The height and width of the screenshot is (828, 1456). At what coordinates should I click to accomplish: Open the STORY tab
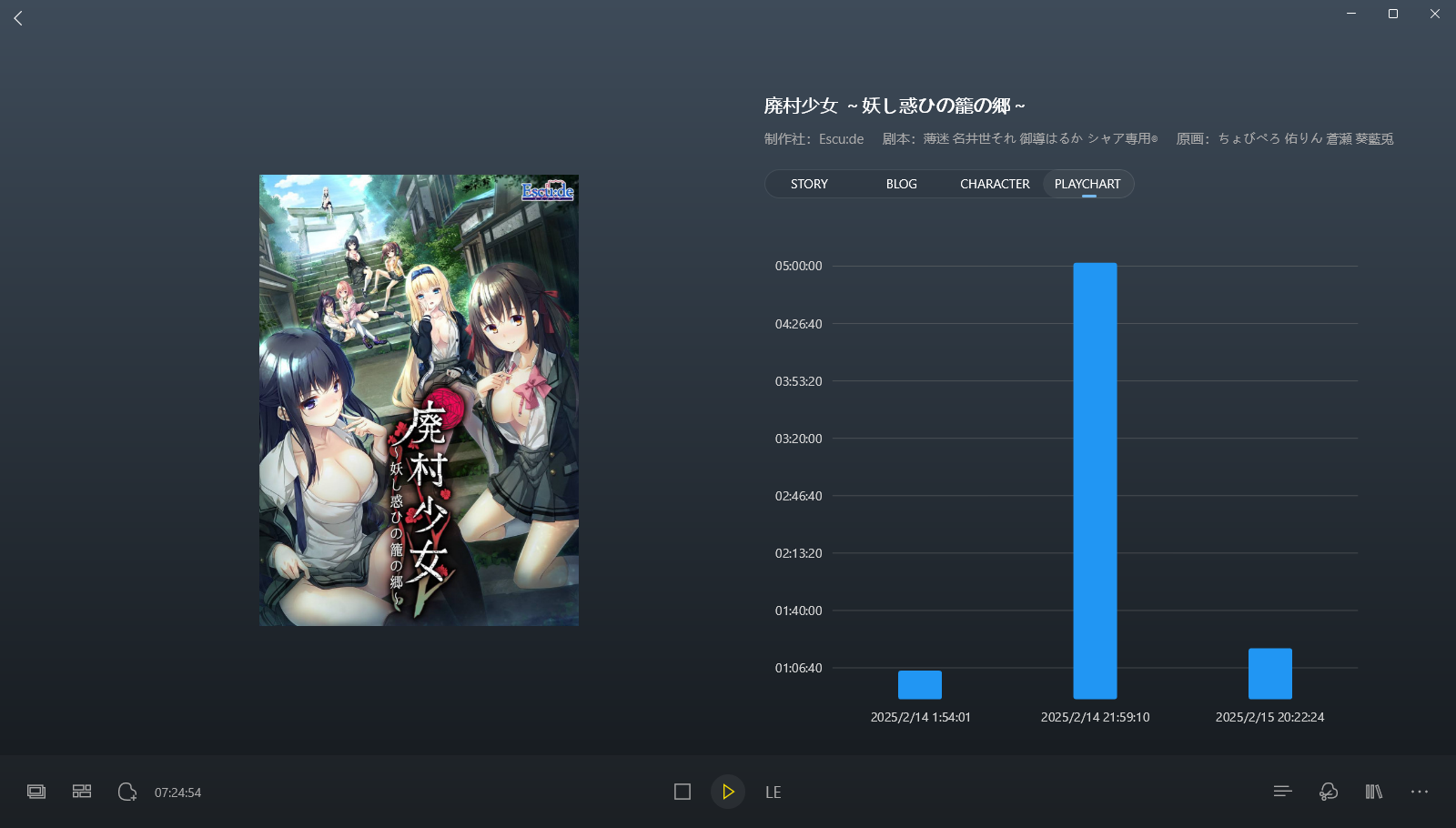pos(809,184)
